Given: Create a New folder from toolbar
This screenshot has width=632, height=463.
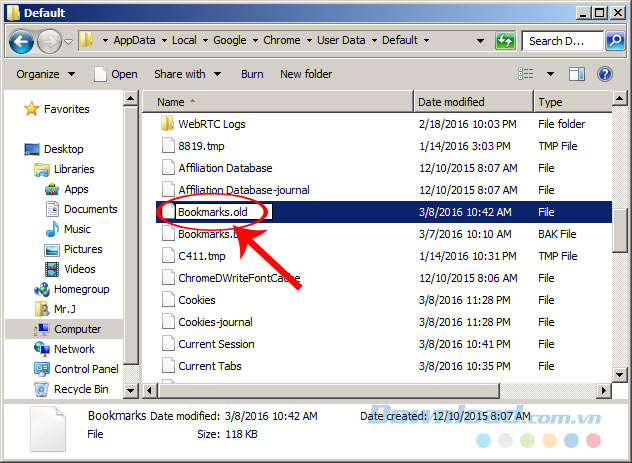Looking at the screenshot, I should coord(306,74).
